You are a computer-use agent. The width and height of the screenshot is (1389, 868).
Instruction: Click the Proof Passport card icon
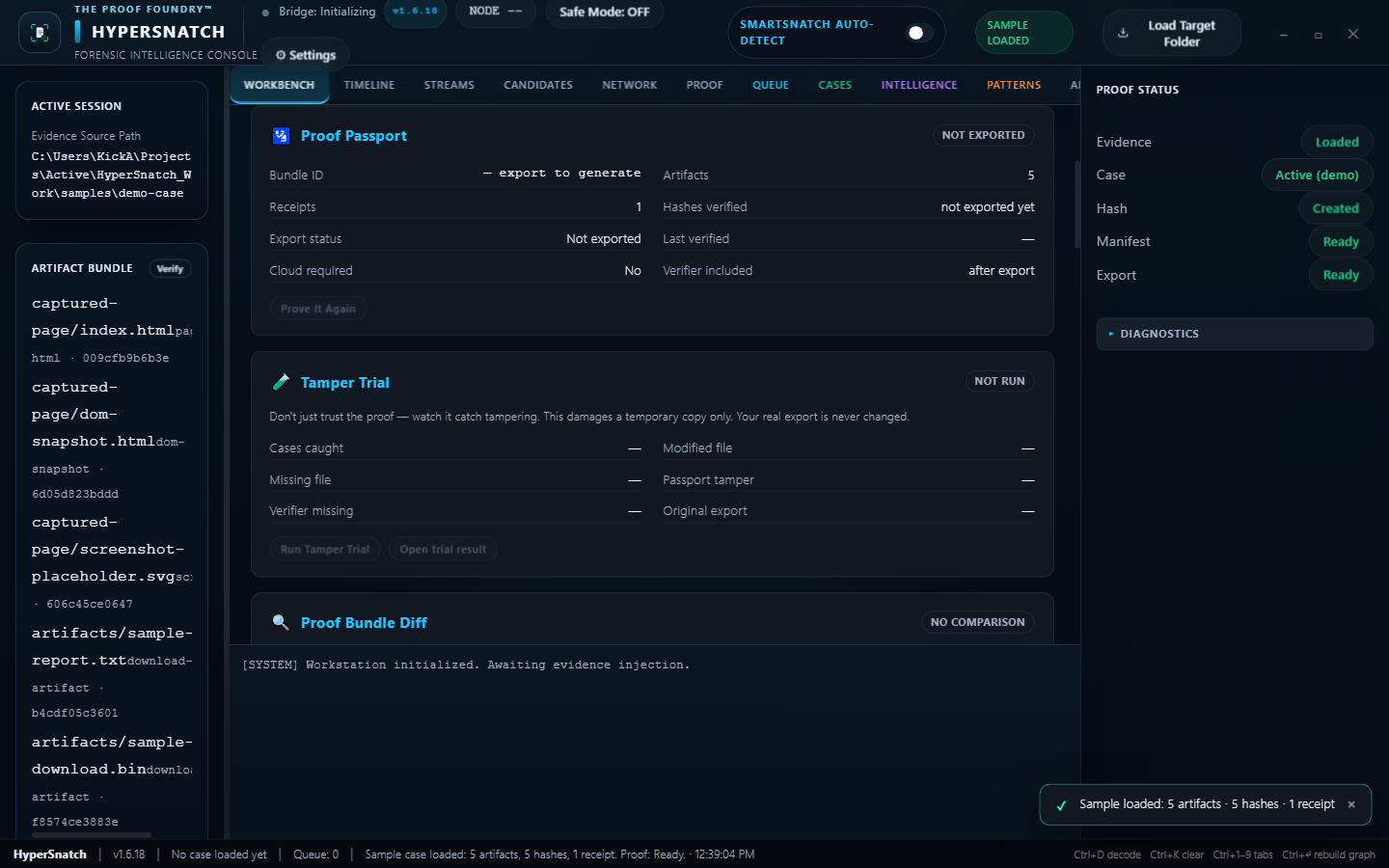(281, 136)
